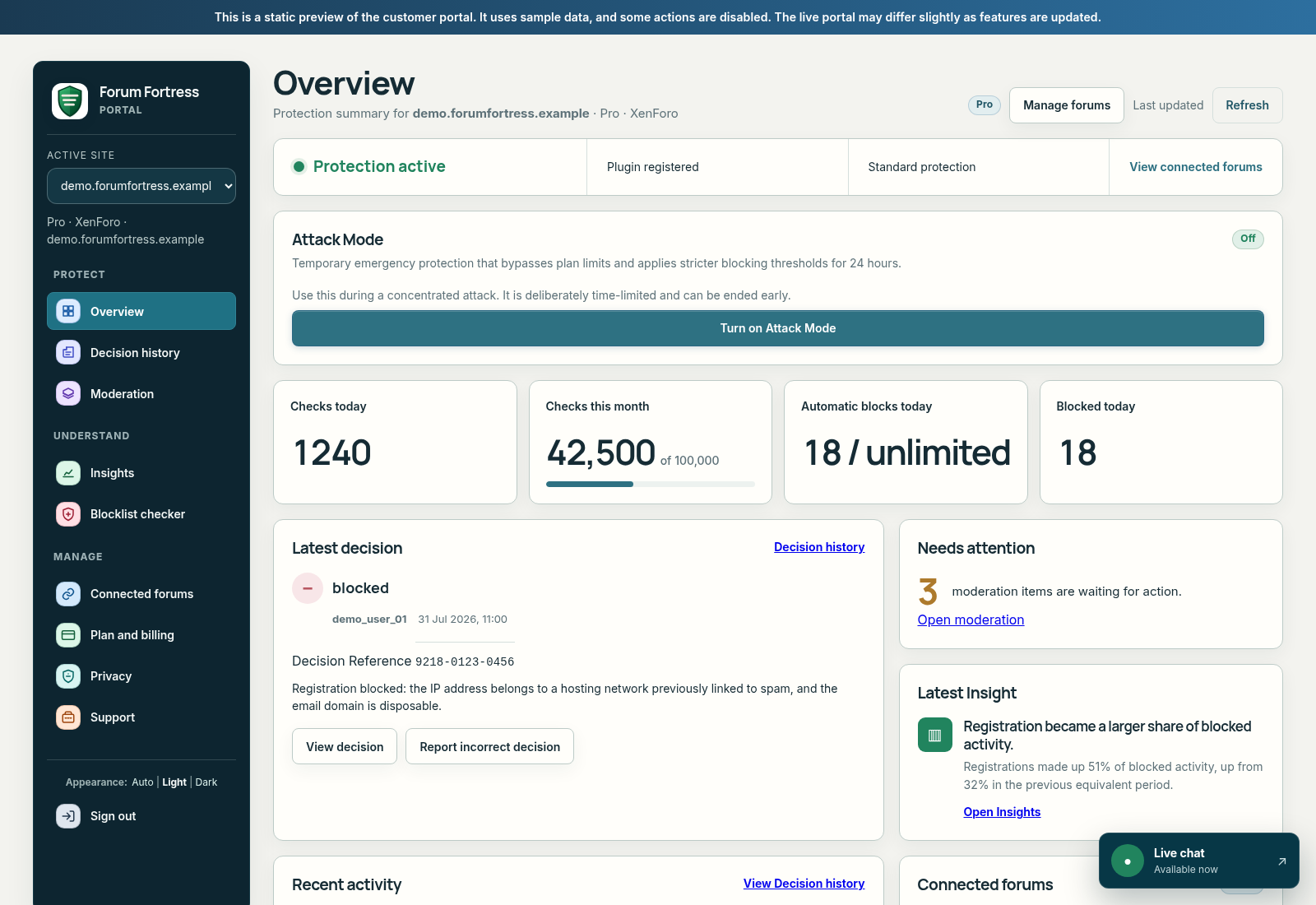Open the active site dropdown
1316x905 pixels.
coord(141,186)
